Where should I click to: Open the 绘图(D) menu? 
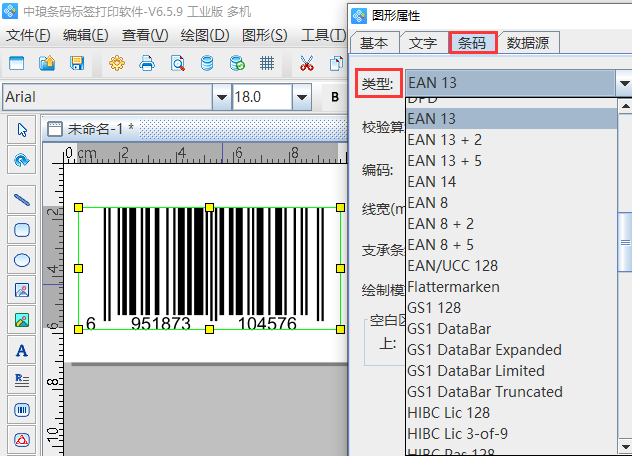pos(205,35)
